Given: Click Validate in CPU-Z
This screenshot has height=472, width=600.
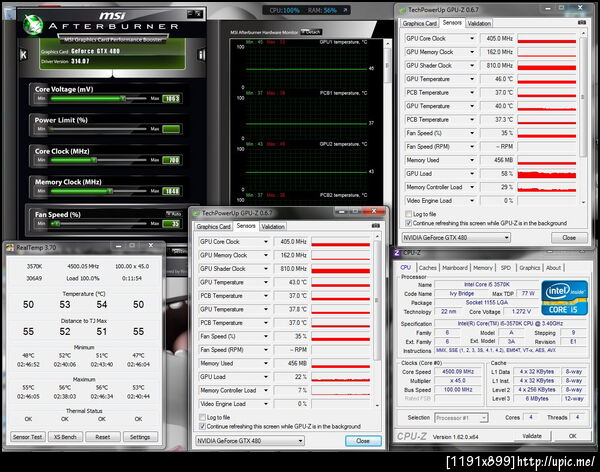Looking at the screenshot, I should (x=532, y=436).
